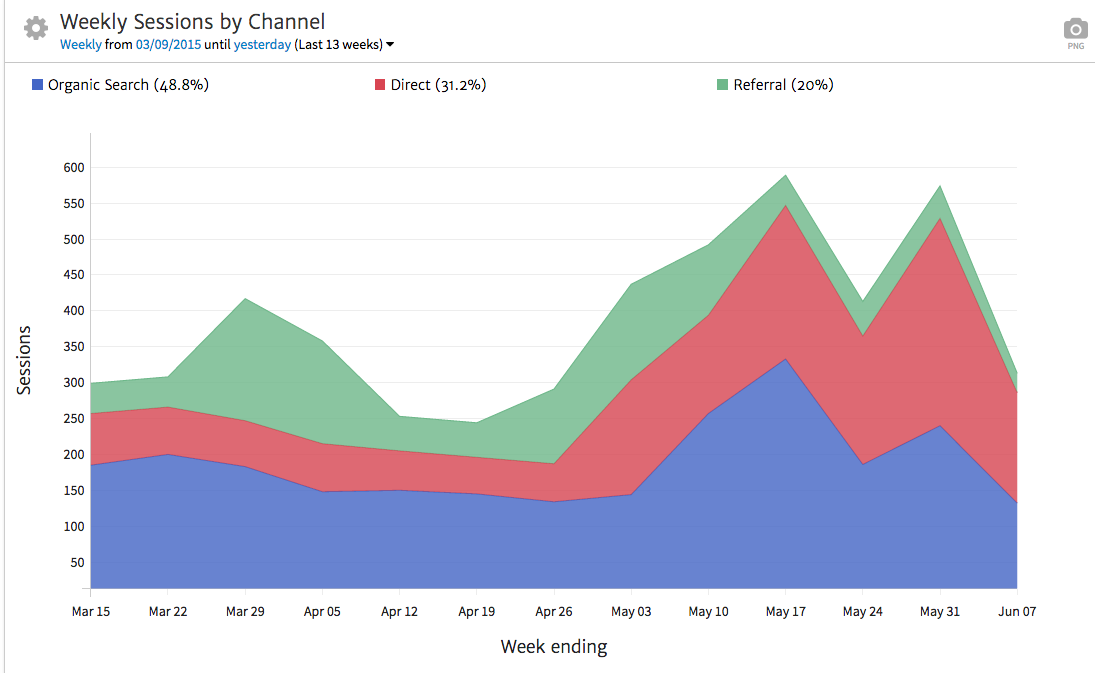Click the May 10 x-axis label

[x=708, y=611]
